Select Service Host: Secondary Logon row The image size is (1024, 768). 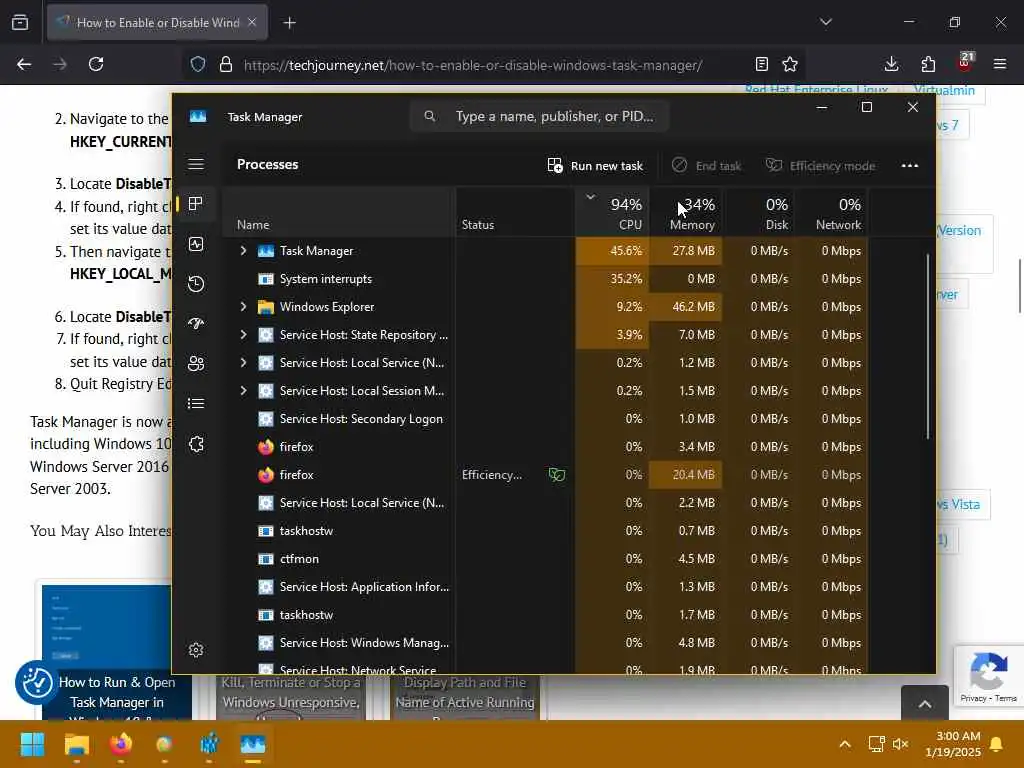click(x=545, y=419)
